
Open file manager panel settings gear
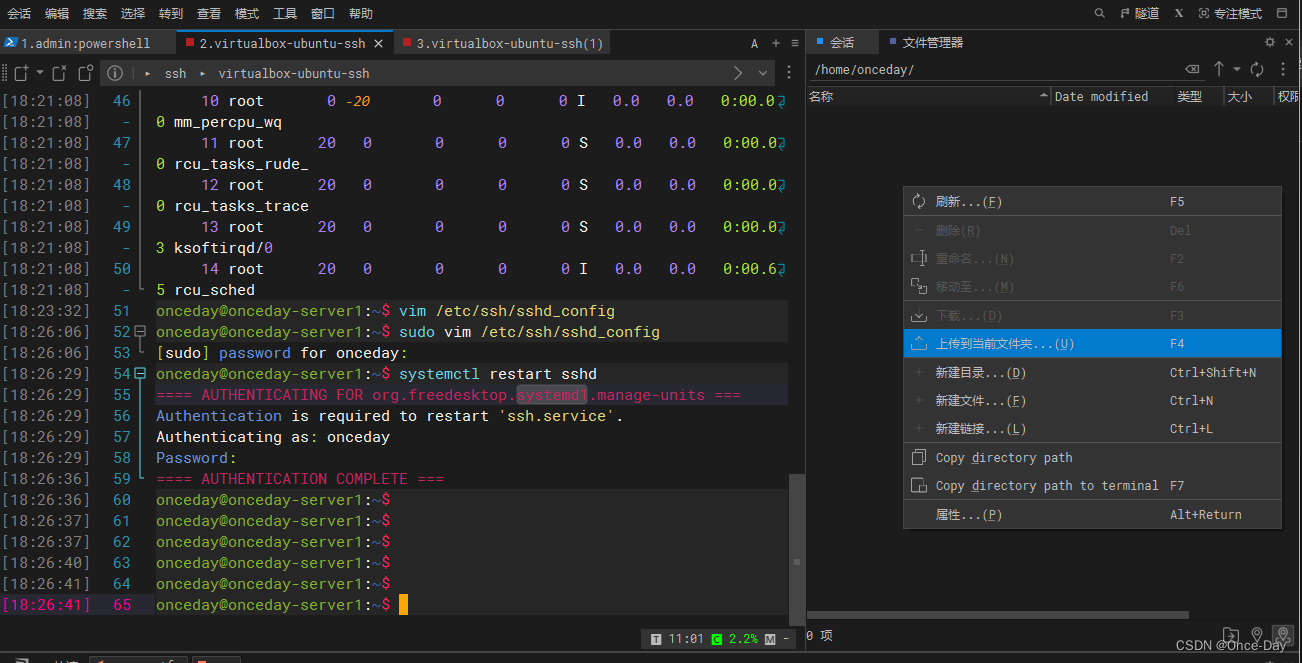coord(1270,42)
